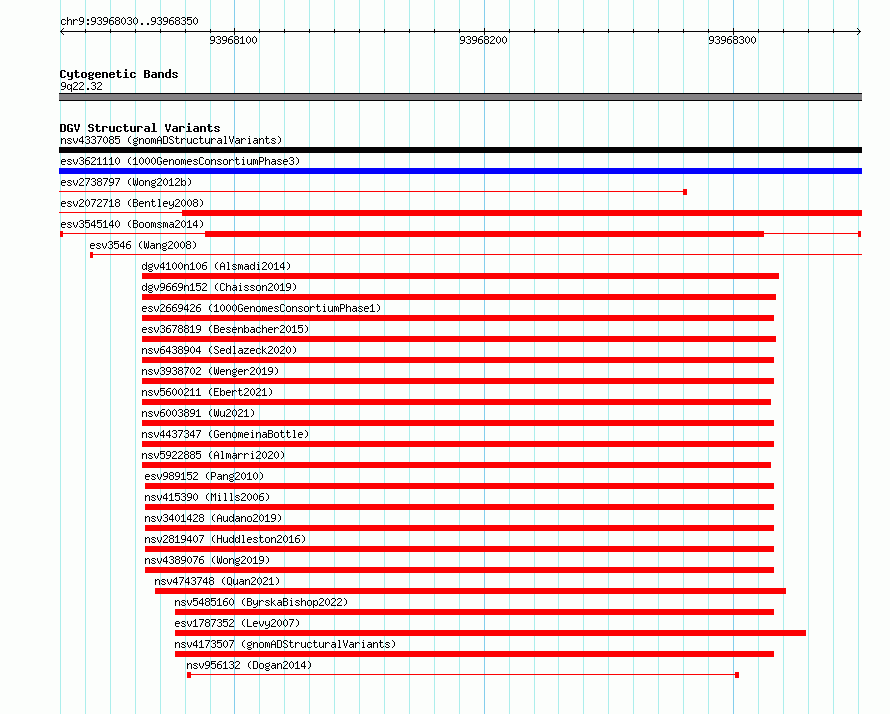
Task: Click nsv4437347 (GenomeinaBottle) label
Action: pyautogui.click(x=225, y=434)
